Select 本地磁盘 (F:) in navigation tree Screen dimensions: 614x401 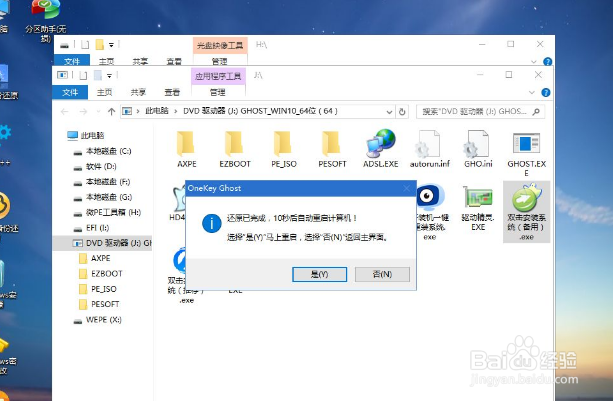pos(108,182)
